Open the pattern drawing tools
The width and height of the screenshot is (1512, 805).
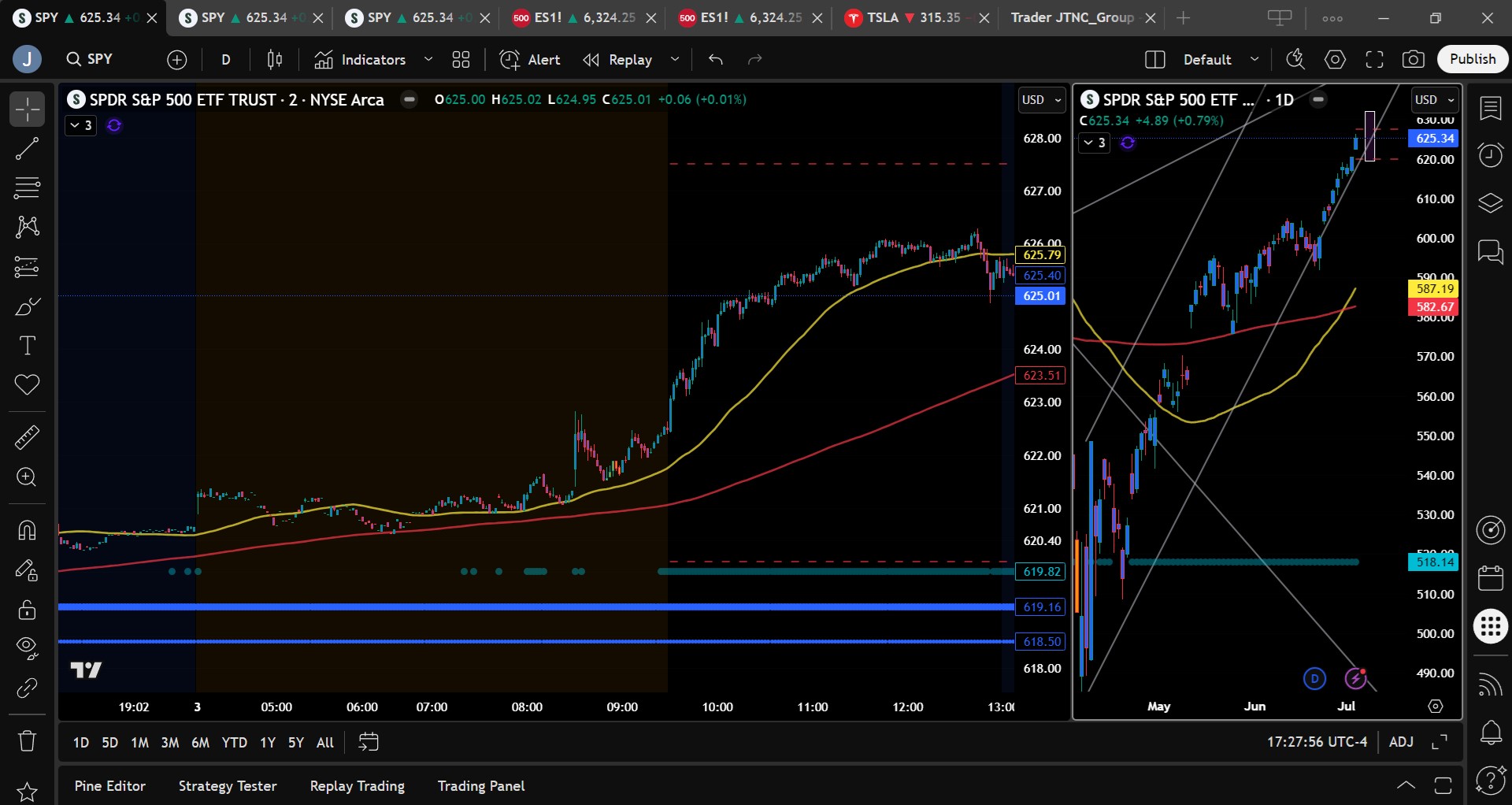pos(27,227)
